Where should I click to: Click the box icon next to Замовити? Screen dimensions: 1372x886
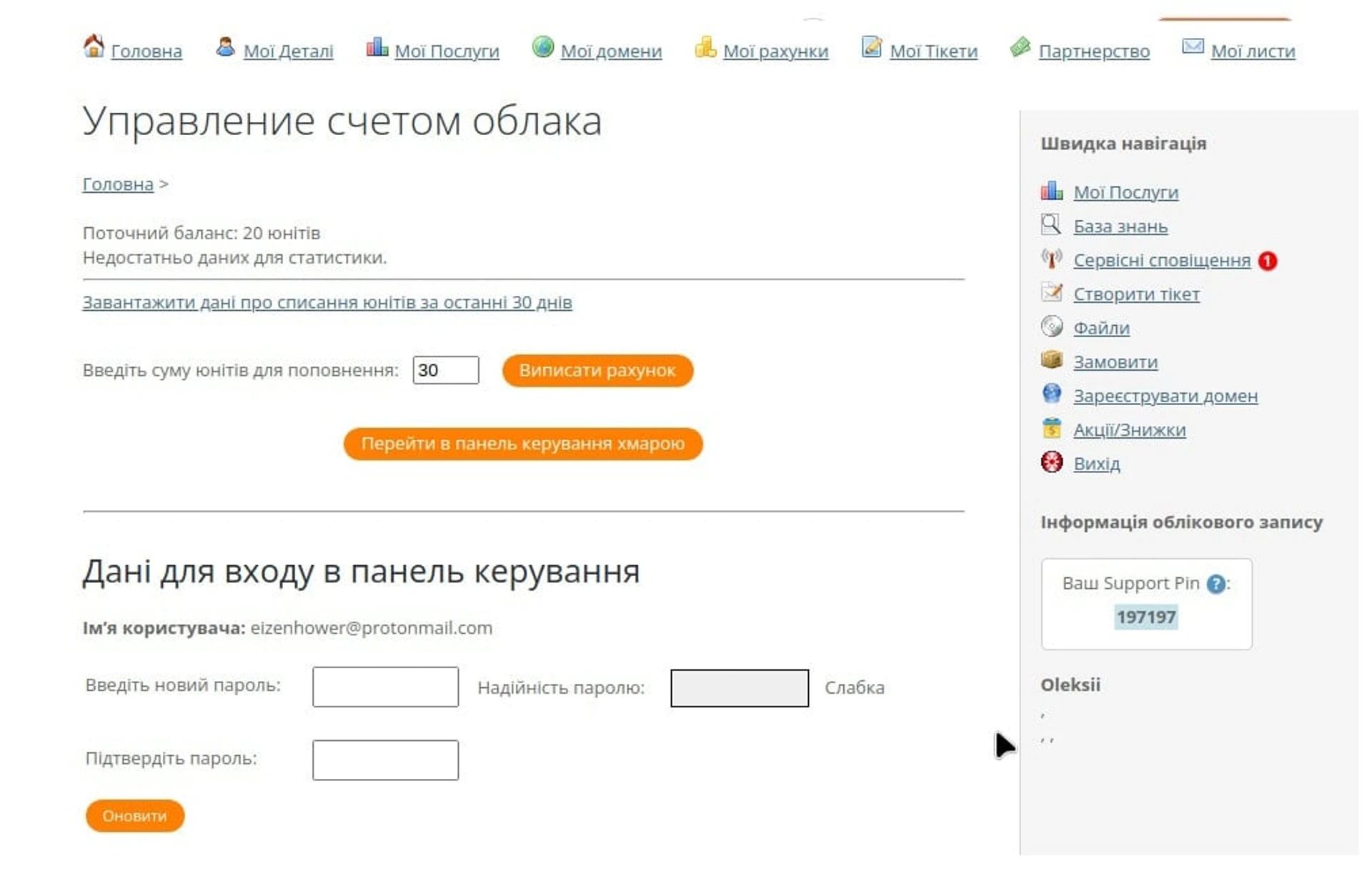(x=1052, y=359)
